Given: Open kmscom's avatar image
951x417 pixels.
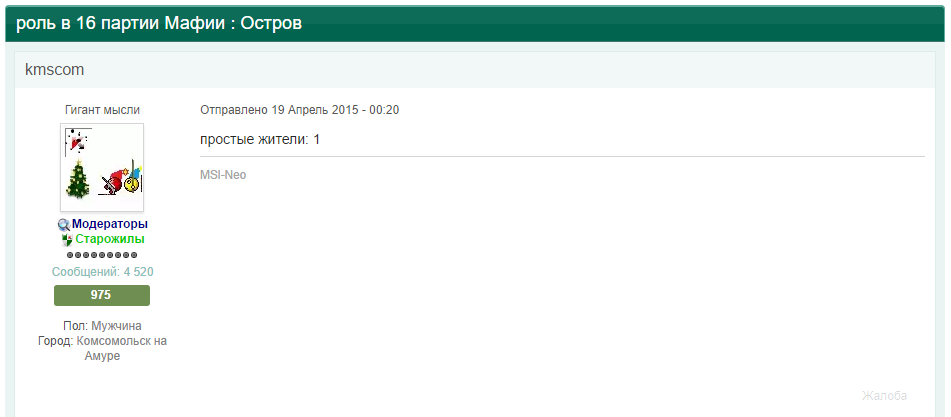Looking at the screenshot, I should tap(102, 167).
